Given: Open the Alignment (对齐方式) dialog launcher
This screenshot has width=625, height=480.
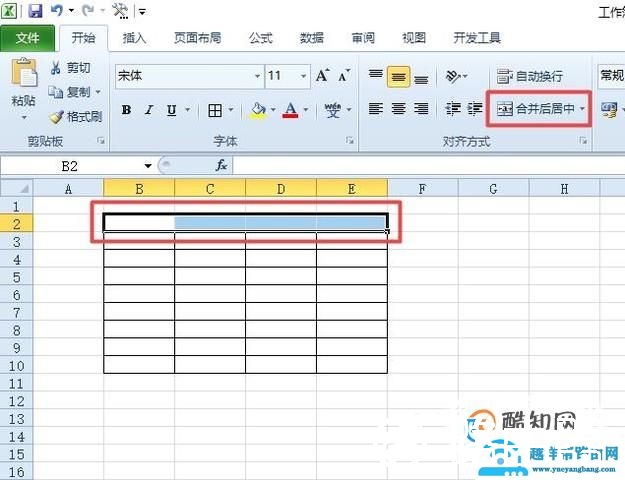Looking at the screenshot, I should pyautogui.click(x=583, y=140).
